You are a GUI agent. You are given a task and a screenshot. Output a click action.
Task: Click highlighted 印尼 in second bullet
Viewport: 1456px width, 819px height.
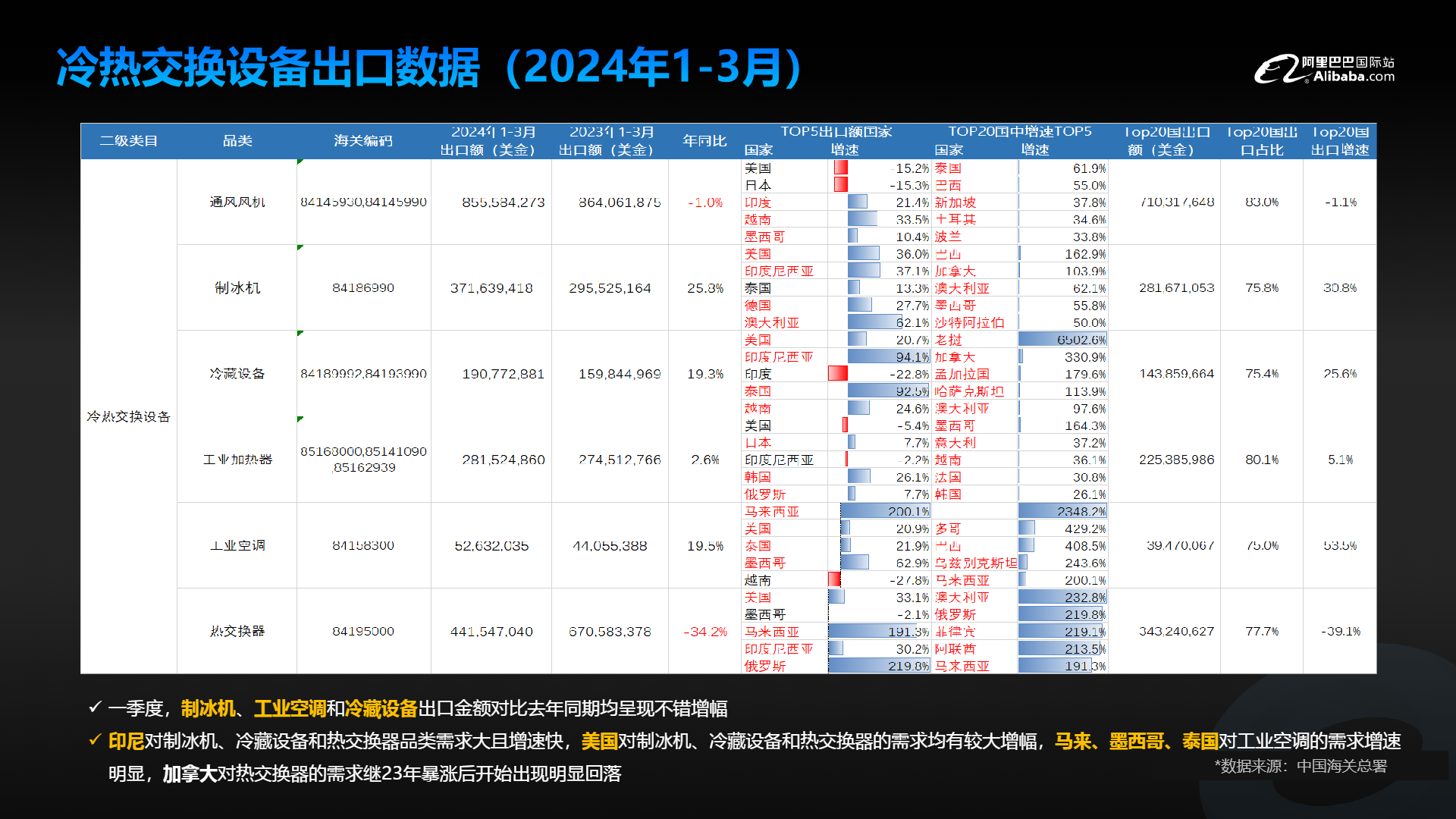(126, 741)
